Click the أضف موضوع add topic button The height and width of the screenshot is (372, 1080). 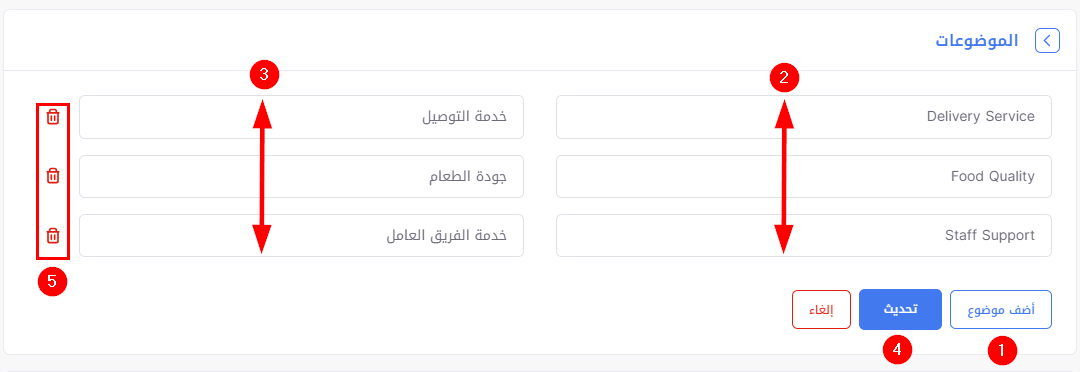click(x=1001, y=310)
